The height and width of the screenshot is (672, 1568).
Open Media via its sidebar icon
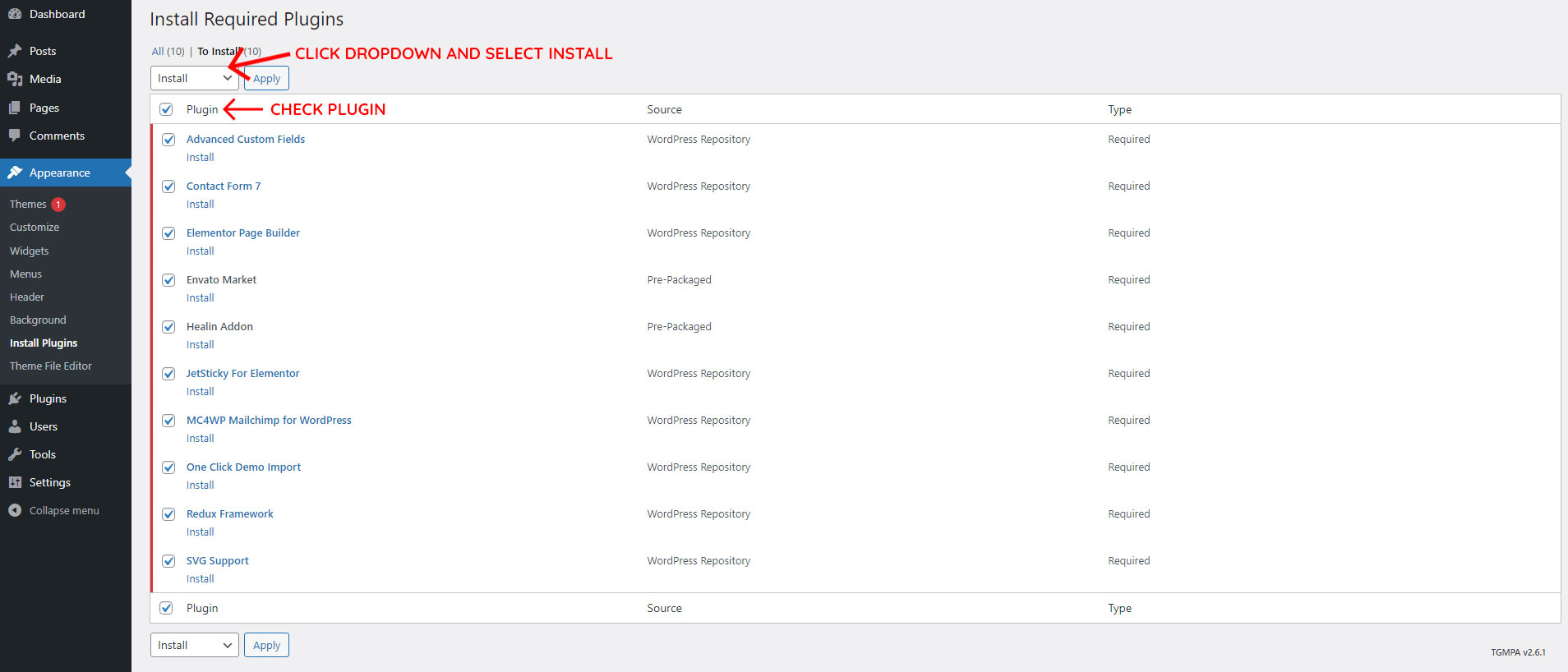tap(15, 79)
